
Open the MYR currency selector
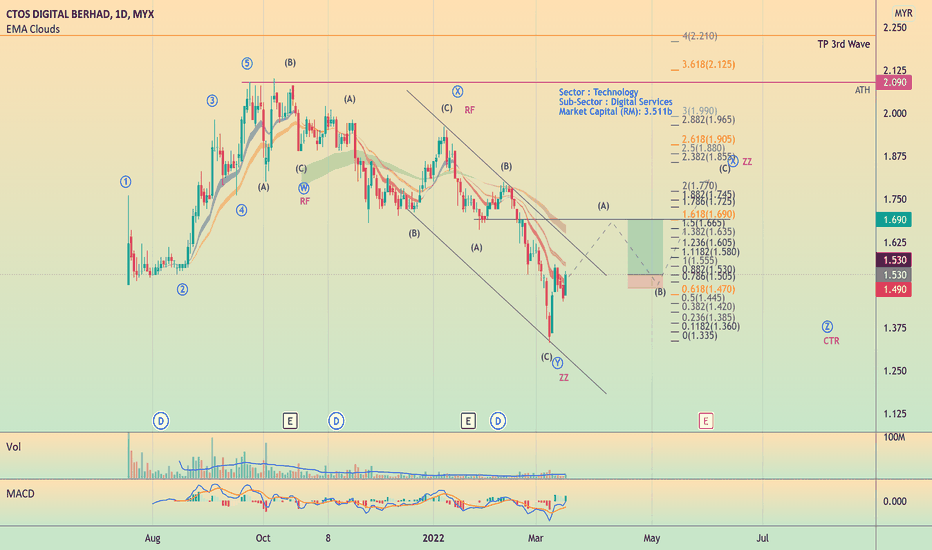click(x=903, y=13)
